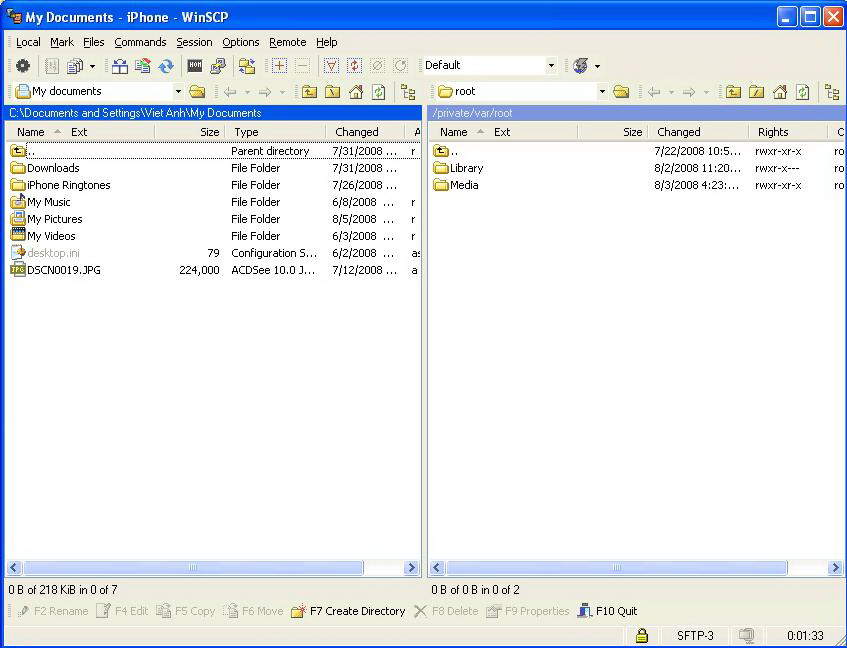
Task: Click the globe session icon in toolbar
Action: pos(581,66)
